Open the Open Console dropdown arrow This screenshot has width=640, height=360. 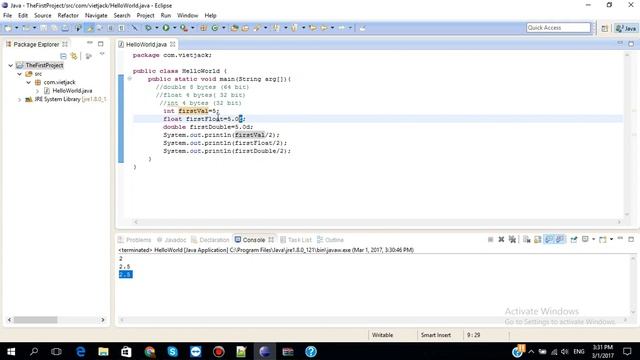pos(611,240)
